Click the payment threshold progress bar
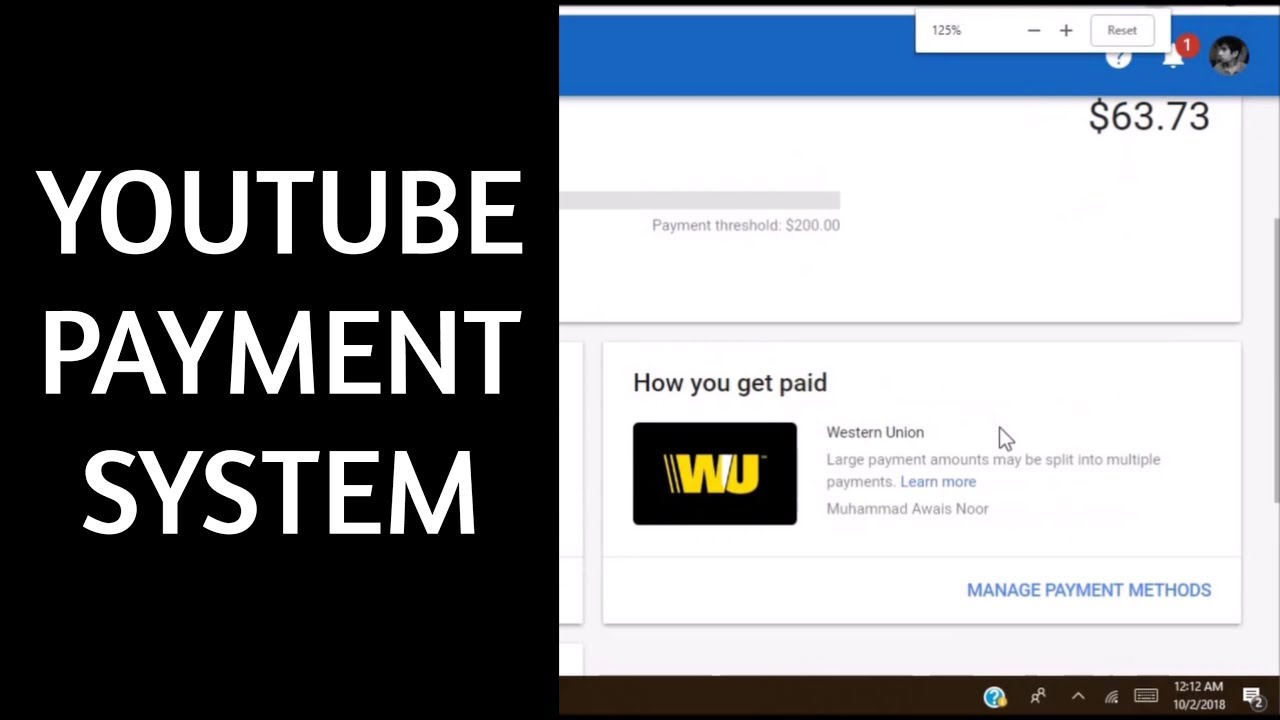 (x=700, y=200)
